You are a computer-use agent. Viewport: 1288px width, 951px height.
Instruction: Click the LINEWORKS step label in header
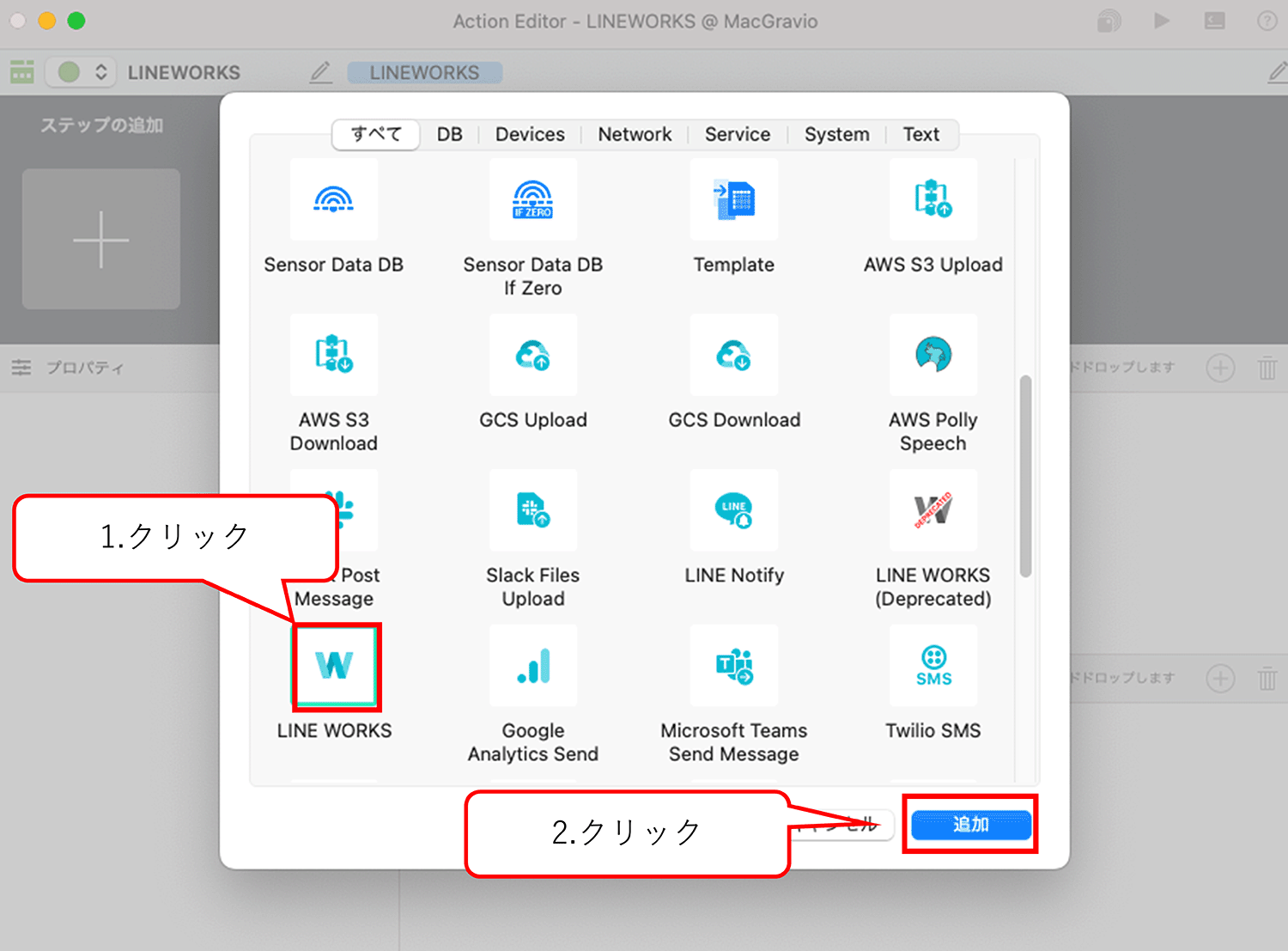pos(424,73)
